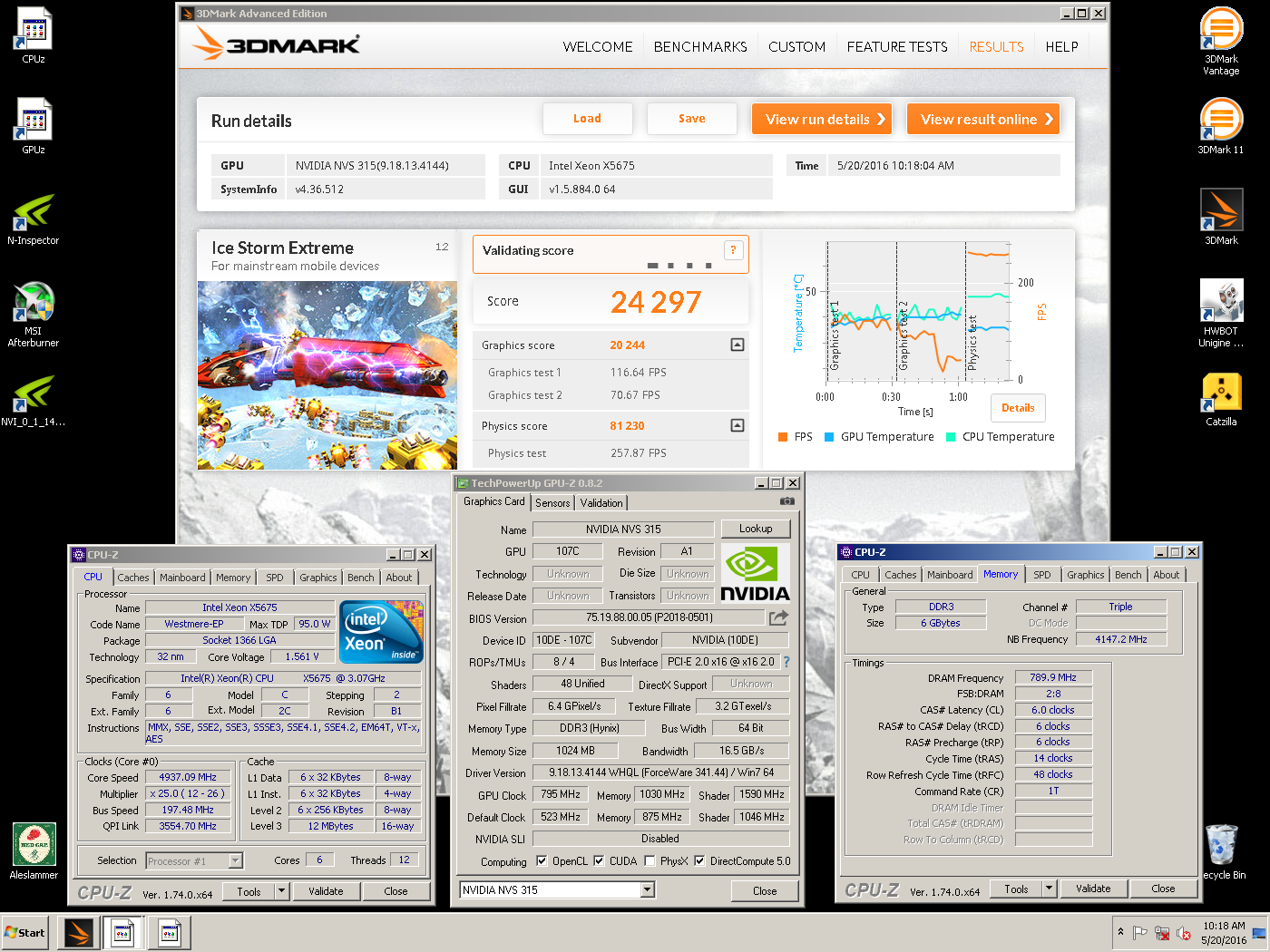Click the Ice Storm Extreme thumbnail
This screenshot has height=952, width=1270.
(327, 375)
